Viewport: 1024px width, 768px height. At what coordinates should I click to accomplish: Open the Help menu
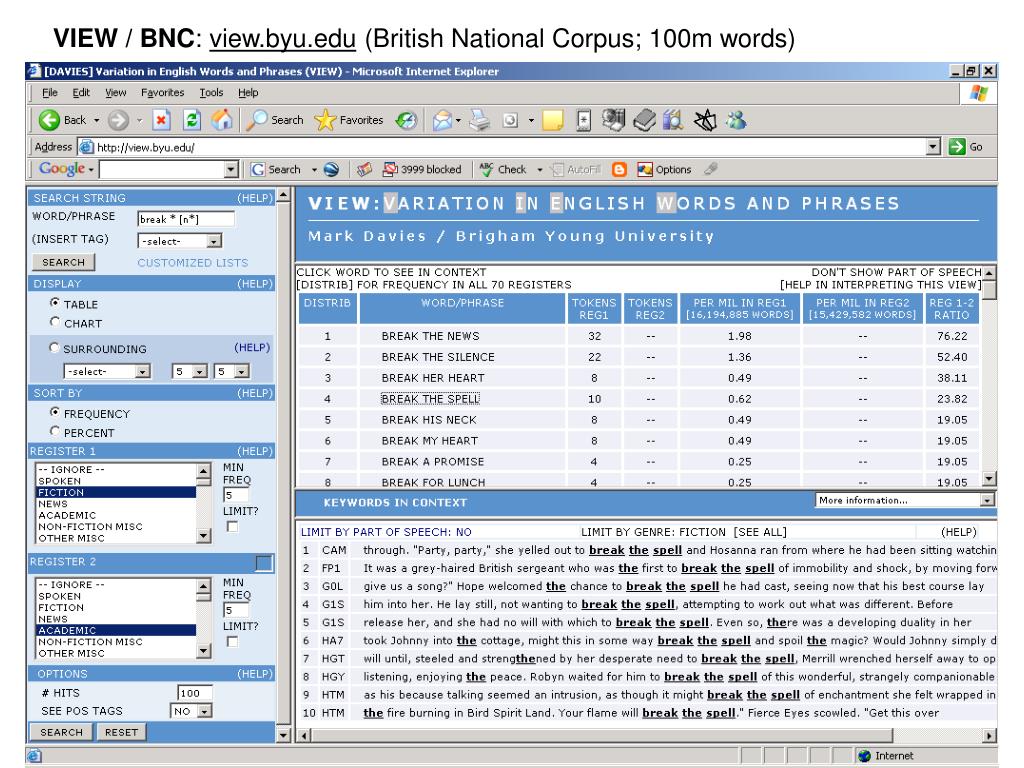(248, 93)
